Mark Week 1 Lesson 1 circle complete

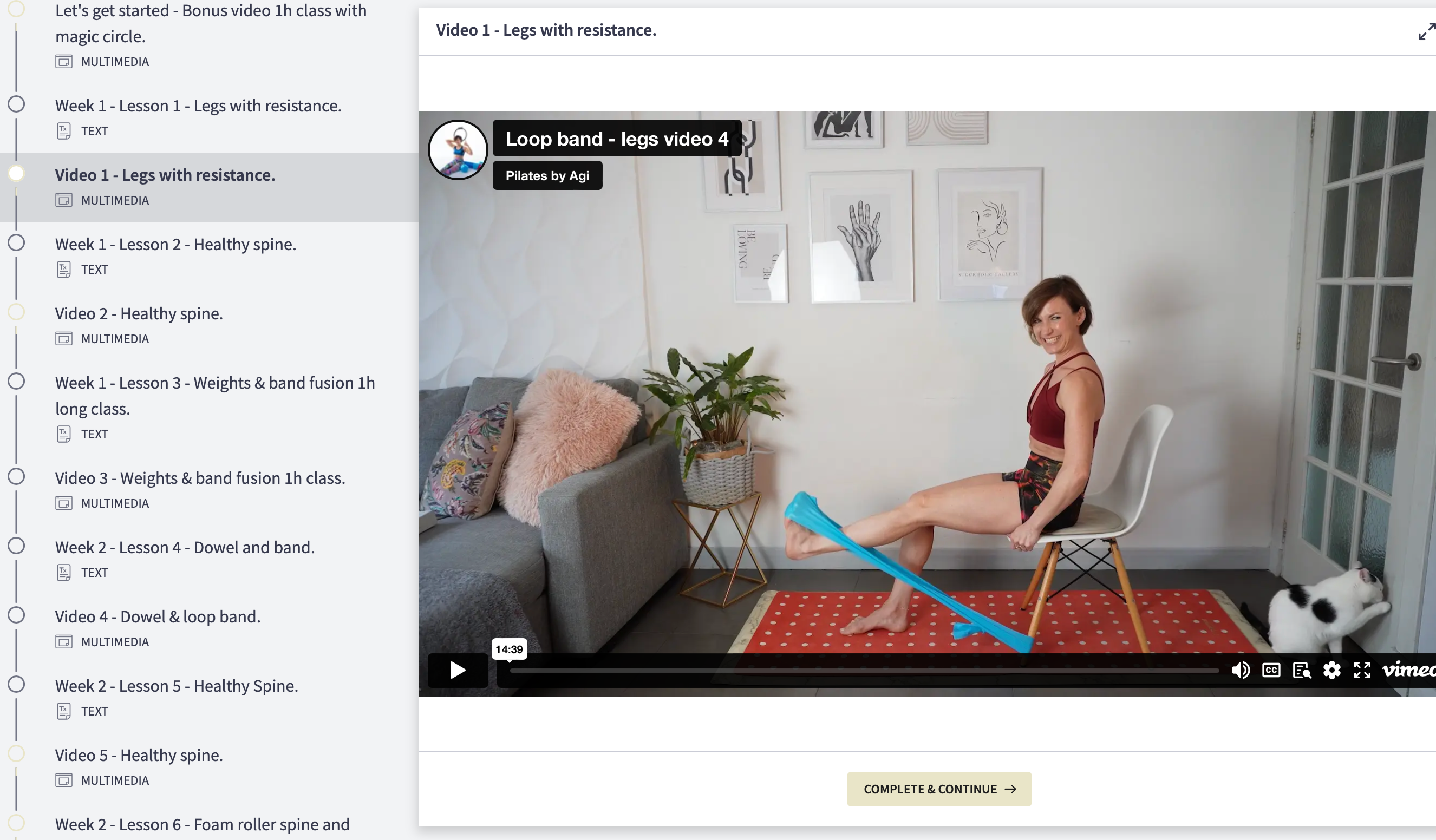(x=17, y=105)
